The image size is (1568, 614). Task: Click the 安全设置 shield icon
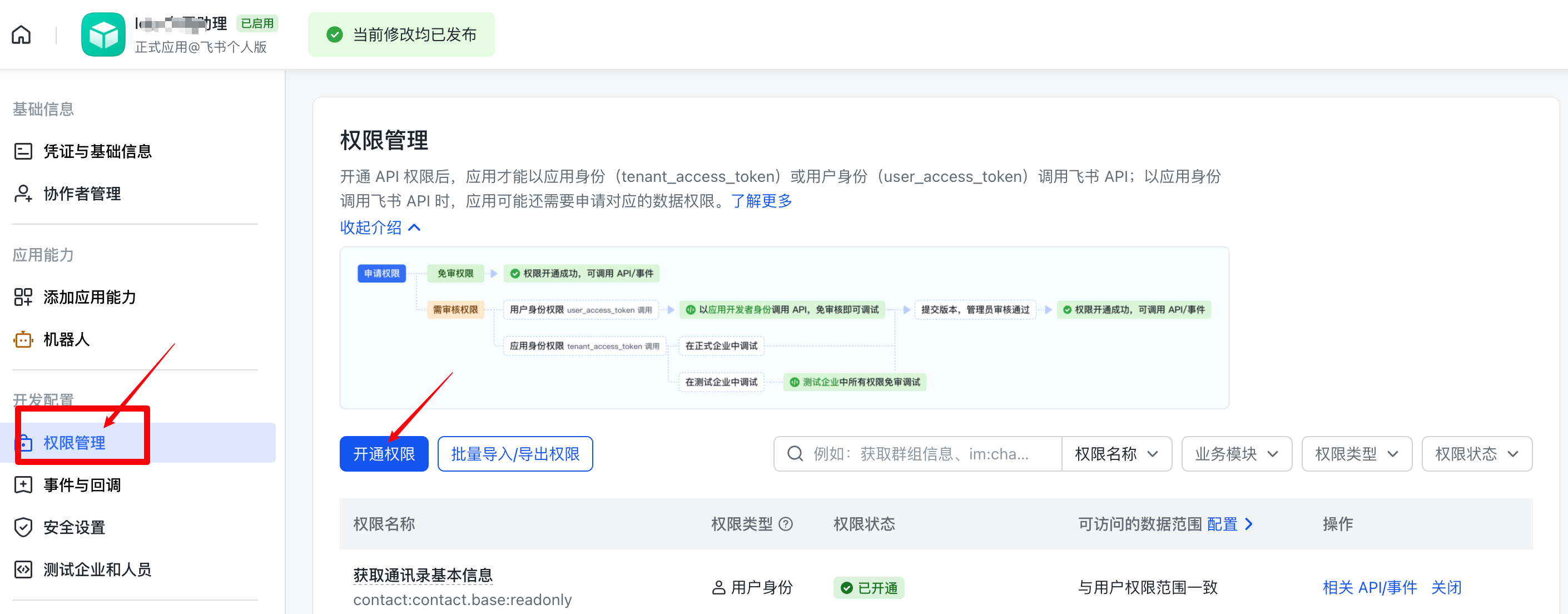[23, 527]
